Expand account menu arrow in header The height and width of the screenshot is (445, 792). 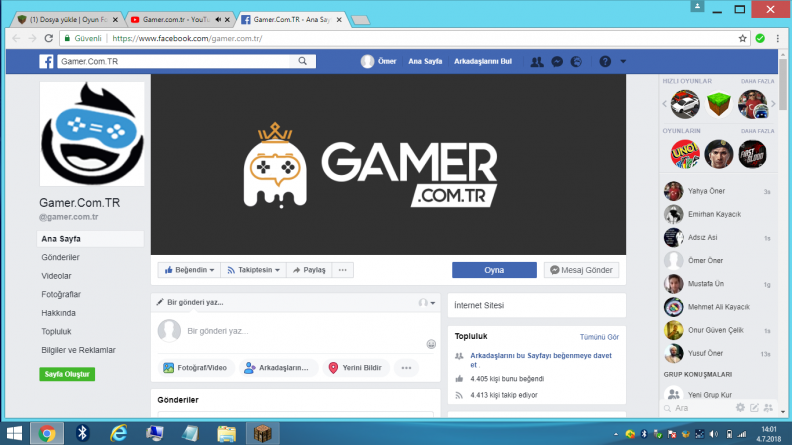pos(623,62)
